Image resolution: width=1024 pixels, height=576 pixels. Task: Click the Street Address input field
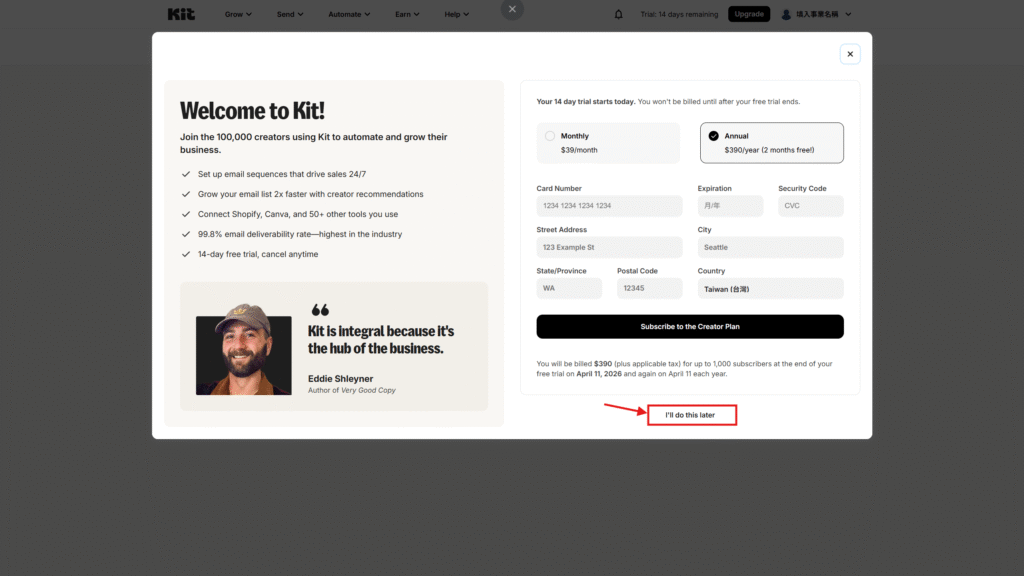(x=609, y=247)
